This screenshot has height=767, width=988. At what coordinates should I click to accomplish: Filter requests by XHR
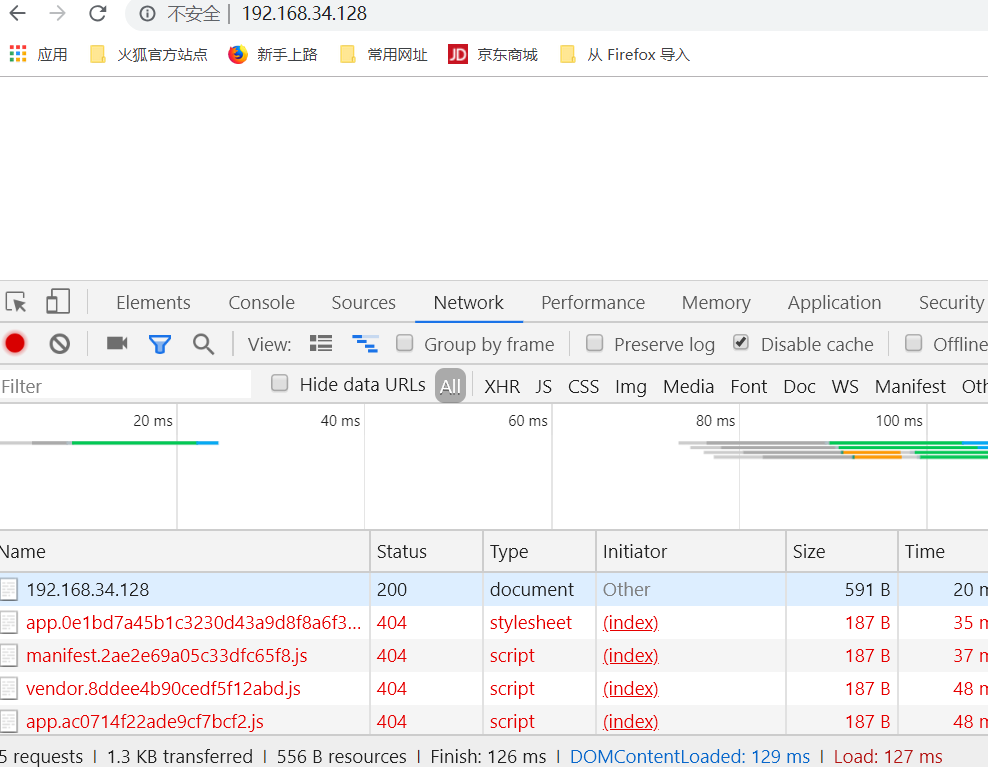pyautogui.click(x=502, y=386)
